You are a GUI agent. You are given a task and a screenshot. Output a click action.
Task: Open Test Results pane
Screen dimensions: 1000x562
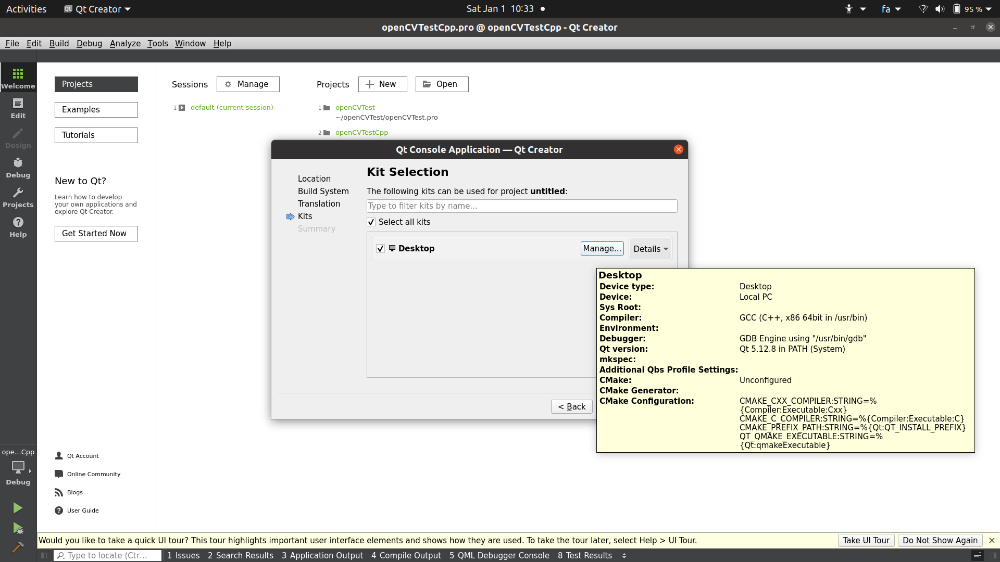coord(585,556)
